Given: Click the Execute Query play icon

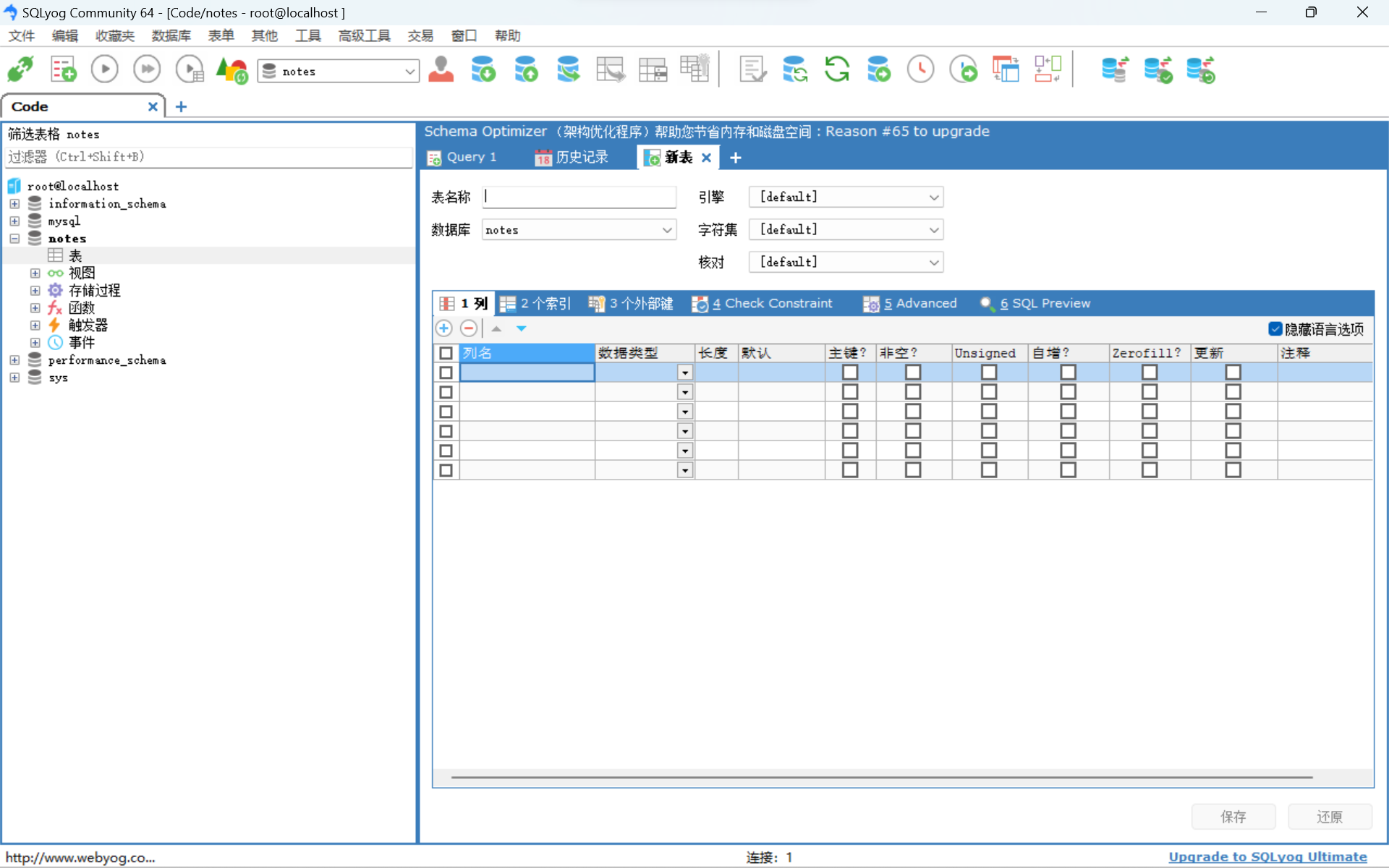Looking at the screenshot, I should pos(105,70).
